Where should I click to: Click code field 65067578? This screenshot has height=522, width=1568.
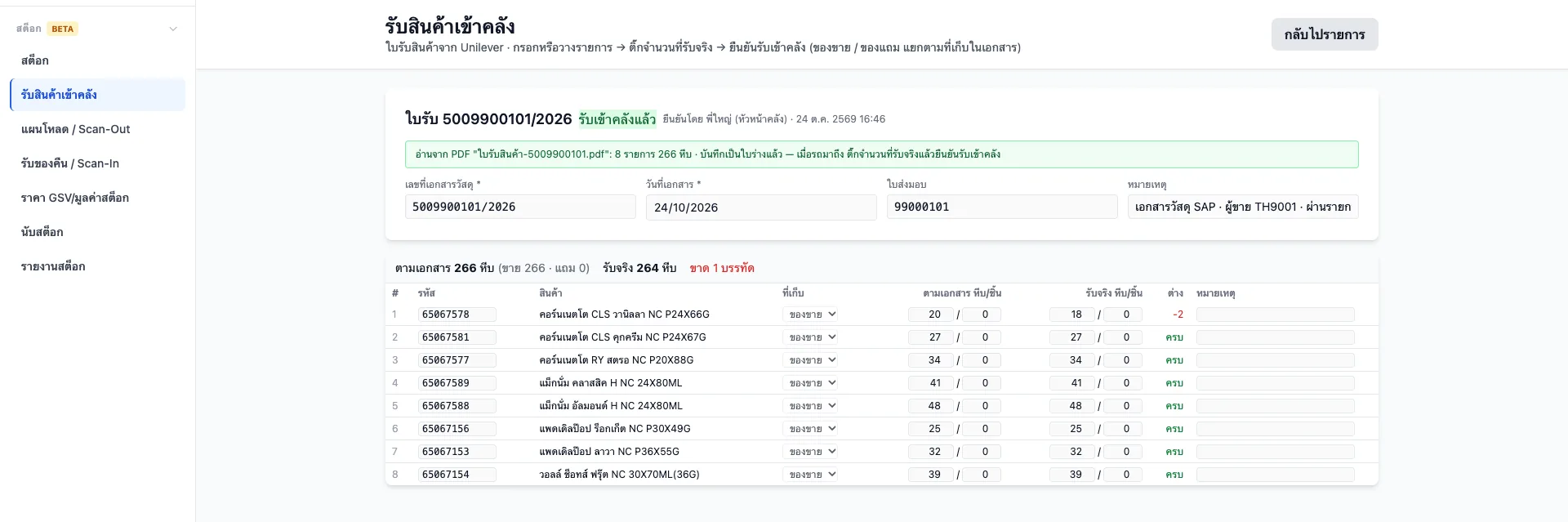click(457, 315)
